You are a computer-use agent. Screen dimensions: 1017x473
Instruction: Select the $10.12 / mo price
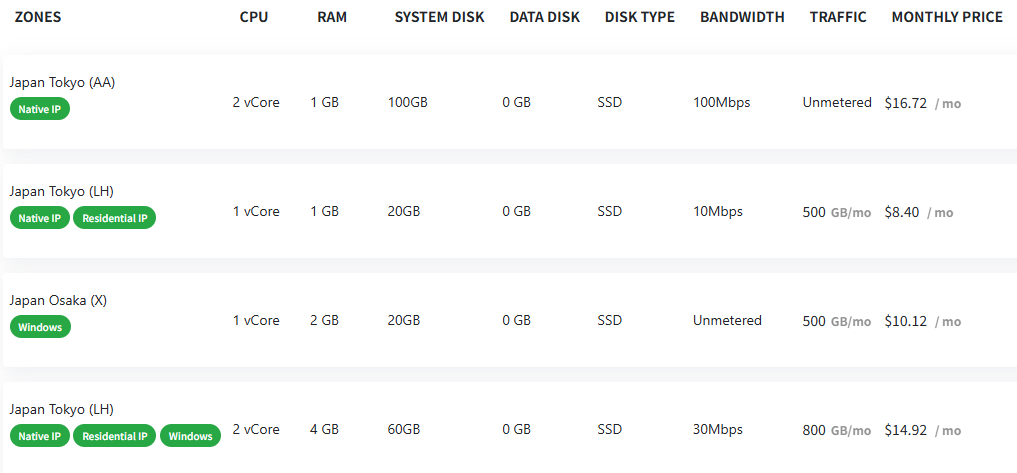click(x=923, y=321)
